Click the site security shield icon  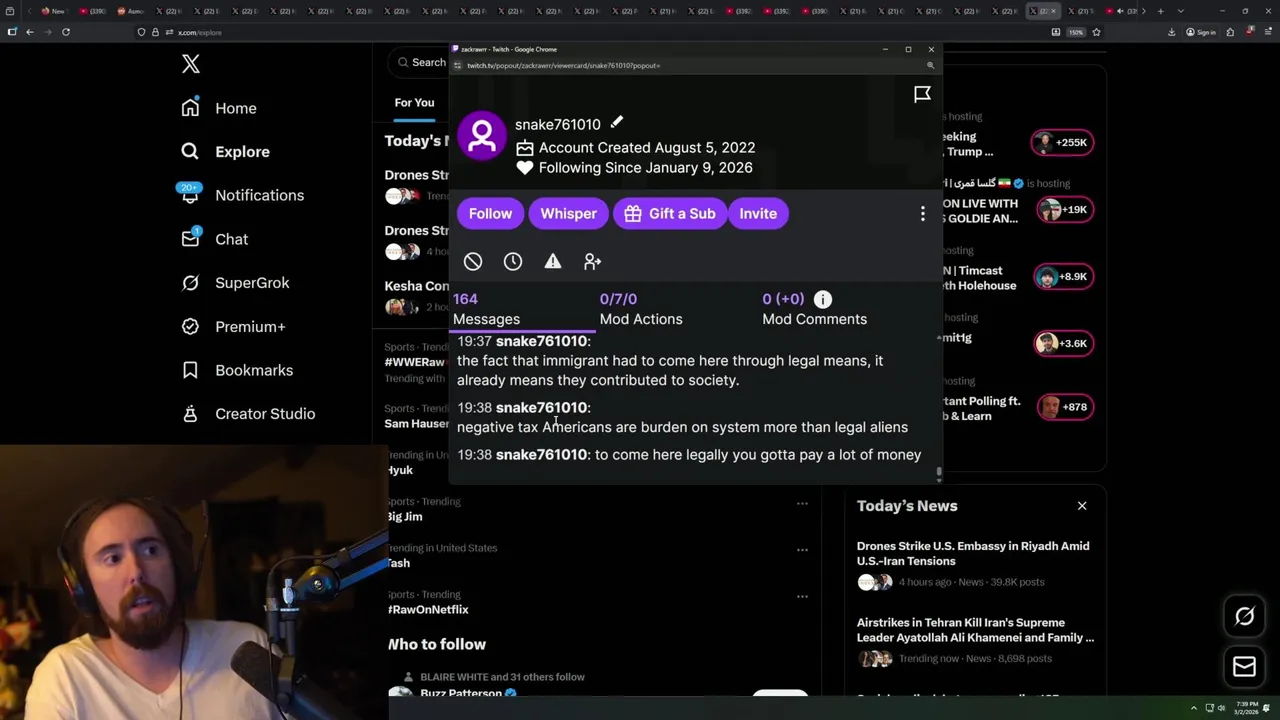pos(141,32)
